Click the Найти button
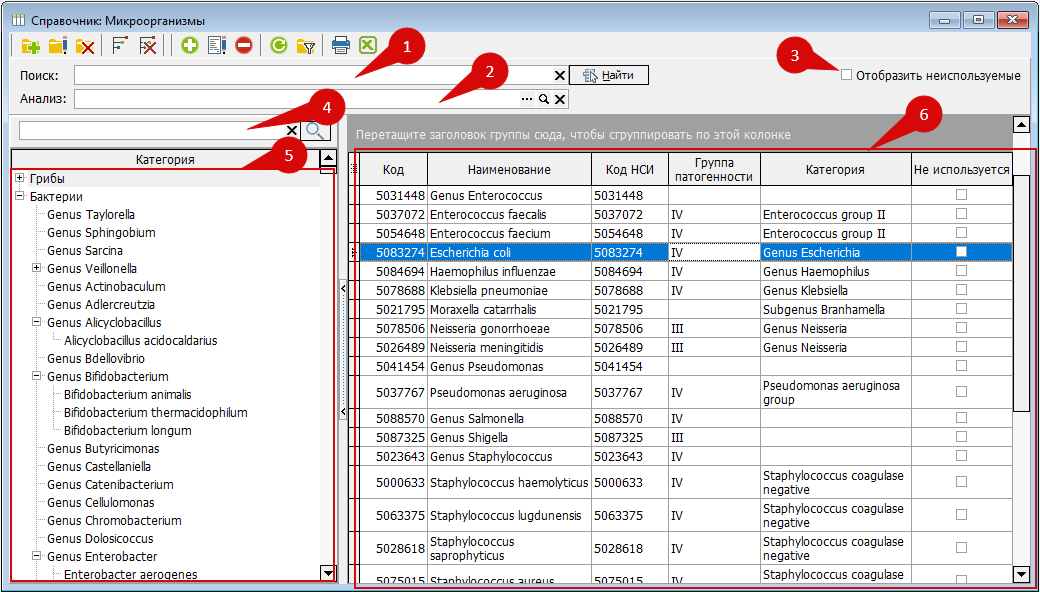1040x592 pixels. coord(608,76)
